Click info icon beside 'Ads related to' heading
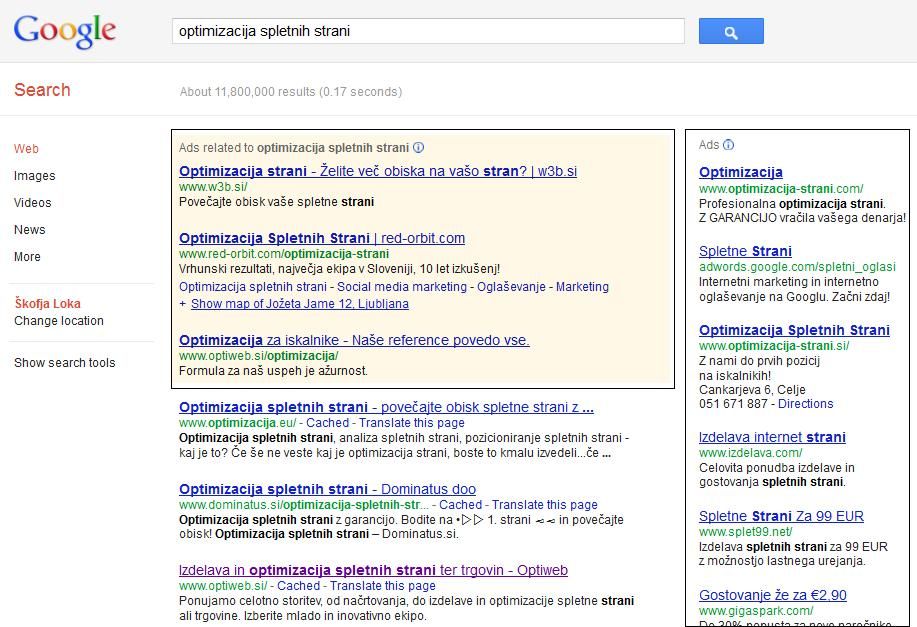Image resolution: width=917 pixels, height=627 pixels. (x=419, y=147)
